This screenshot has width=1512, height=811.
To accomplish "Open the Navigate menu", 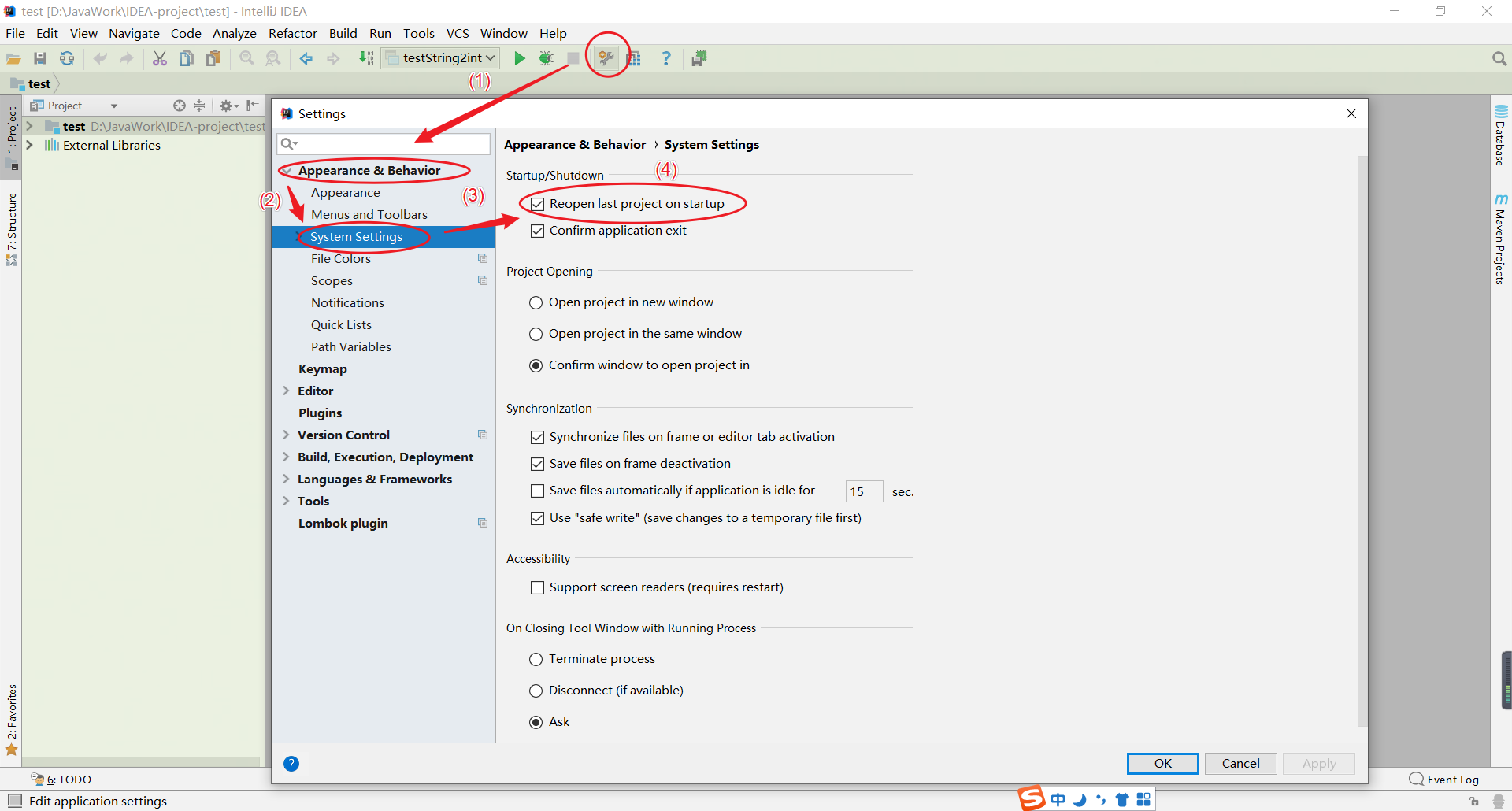I will tap(134, 33).
